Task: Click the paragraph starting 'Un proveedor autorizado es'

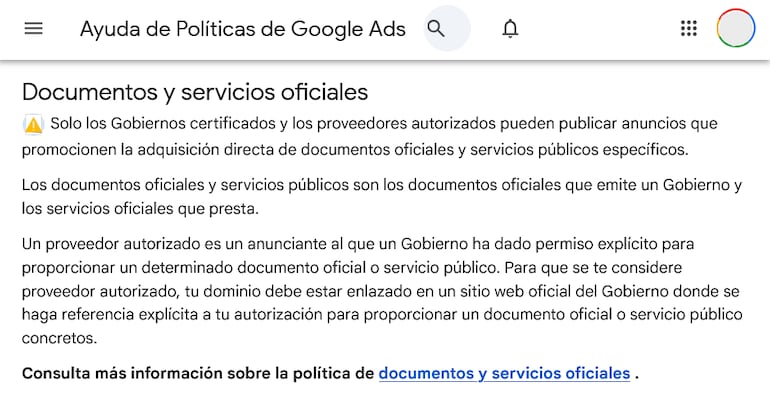Action: 382,291
